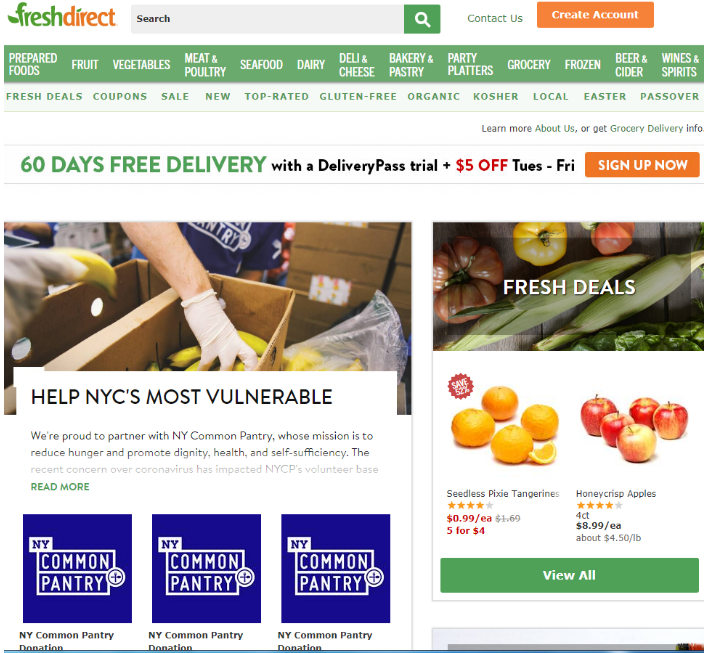Click the green search magnifier icon

tap(422, 19)
